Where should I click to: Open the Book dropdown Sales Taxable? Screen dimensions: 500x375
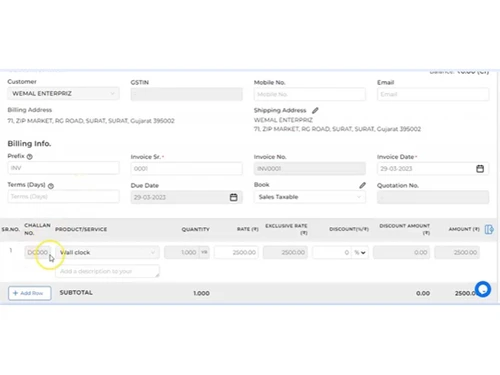(x=310, y=197)
